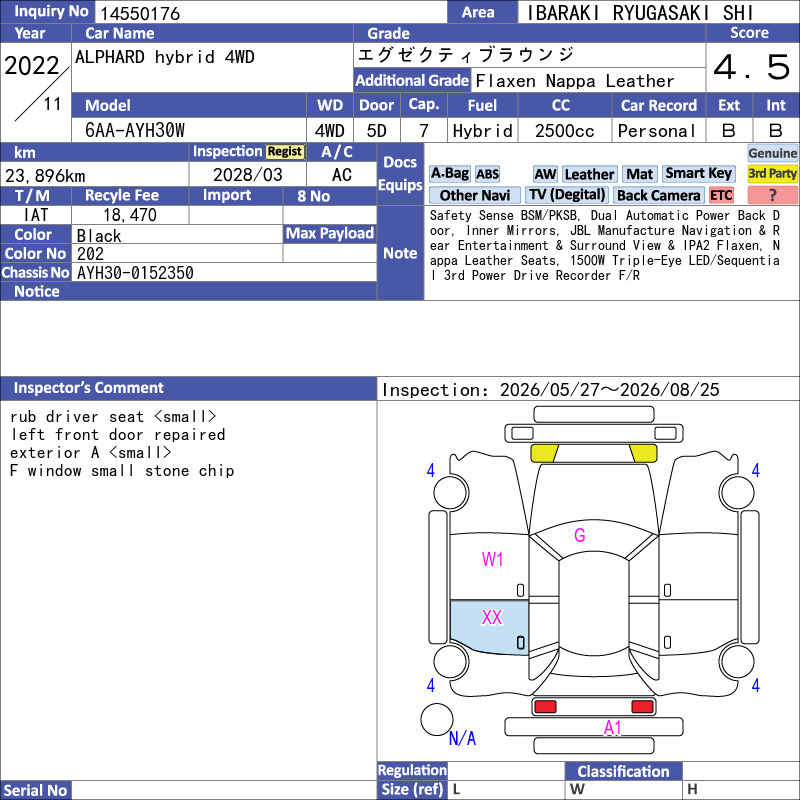Click the comment 'left front door repaired'

(x=118, y=435)
